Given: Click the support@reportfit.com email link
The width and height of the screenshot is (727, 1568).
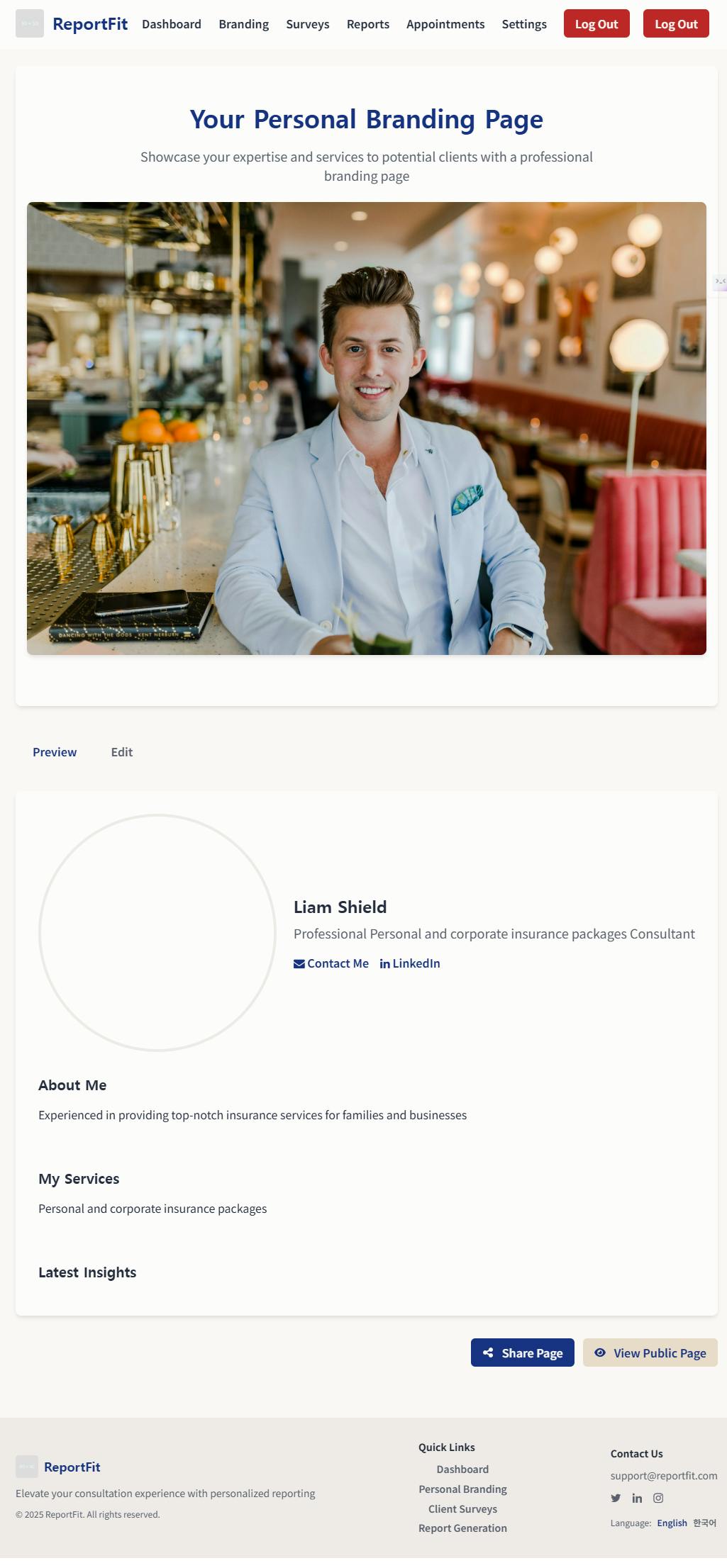Looking at the screenshot, I should tap(664, 1475).
